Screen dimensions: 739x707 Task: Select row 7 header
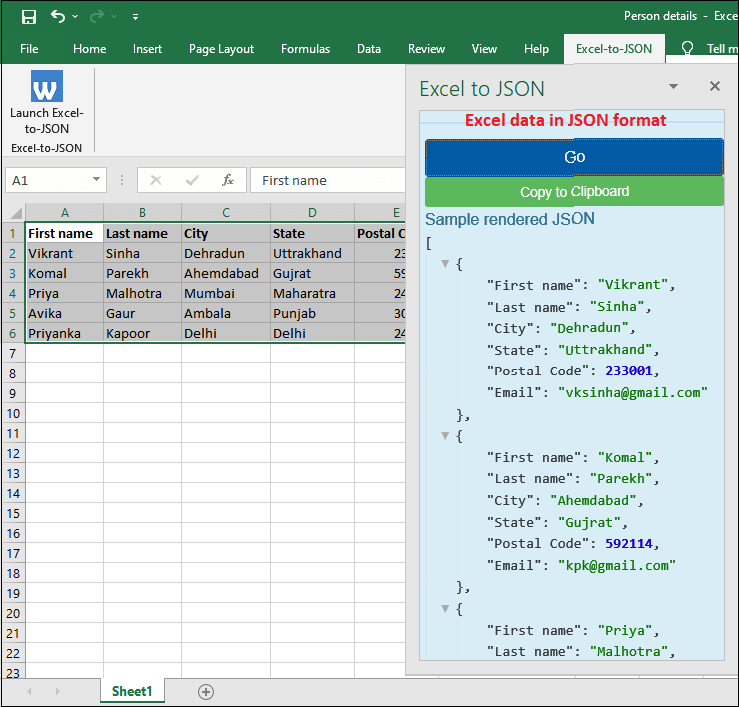(13, 354)
